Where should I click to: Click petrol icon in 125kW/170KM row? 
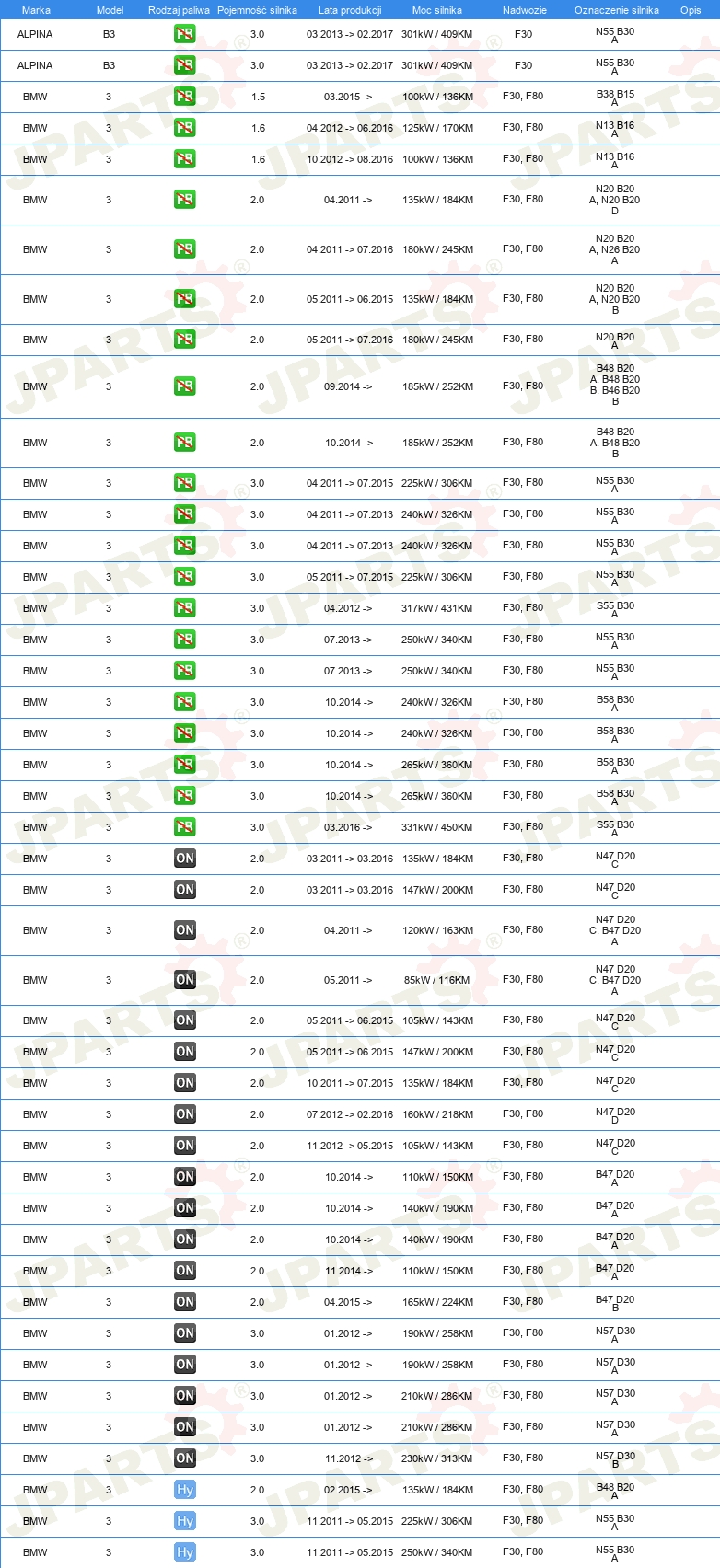185,128
